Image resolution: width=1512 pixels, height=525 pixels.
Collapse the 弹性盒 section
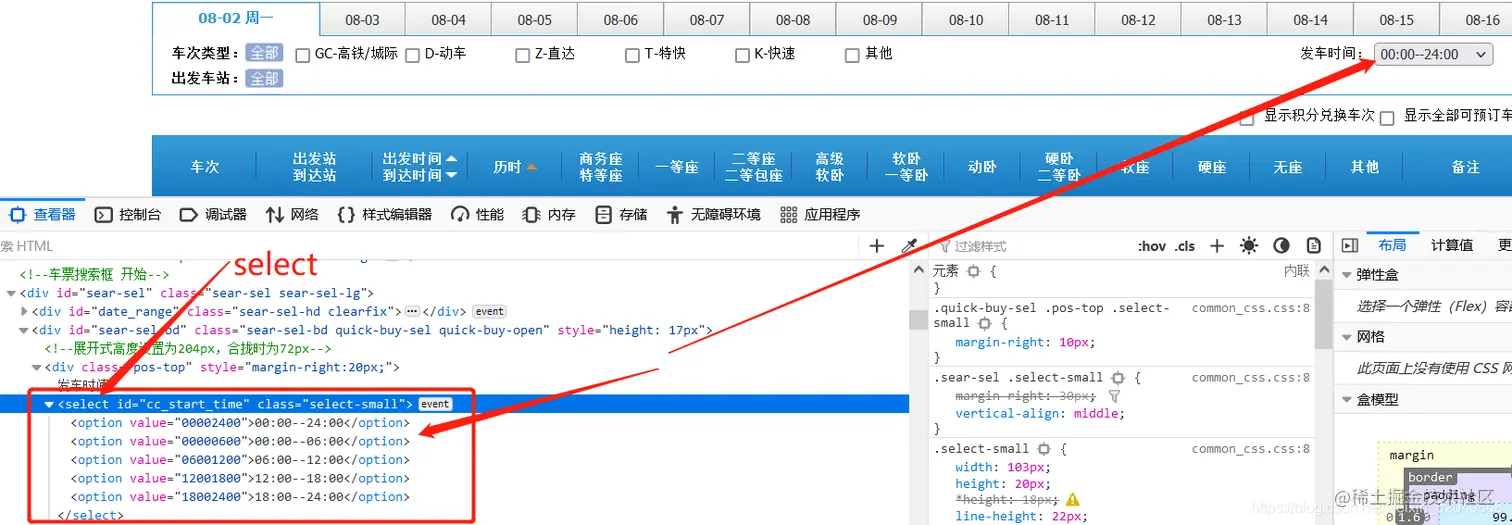(x=1346, y=275)
